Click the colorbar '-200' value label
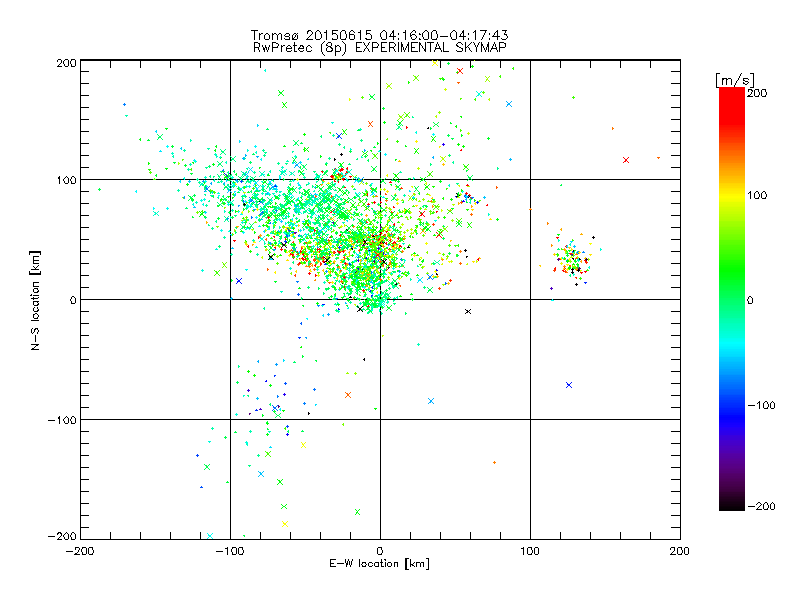Viewport: 800px width, 600px height. 761,506
